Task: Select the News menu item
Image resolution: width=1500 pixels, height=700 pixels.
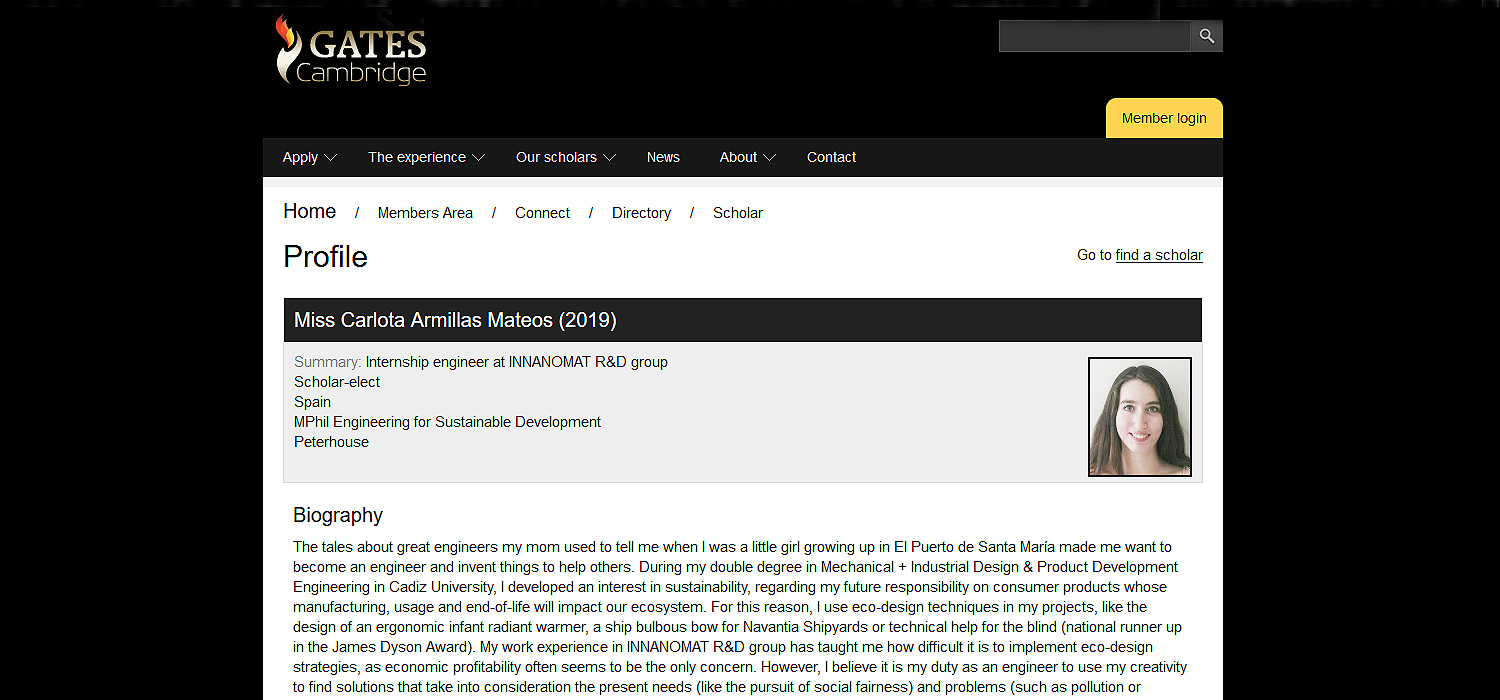Action: [x=663, y=157]
